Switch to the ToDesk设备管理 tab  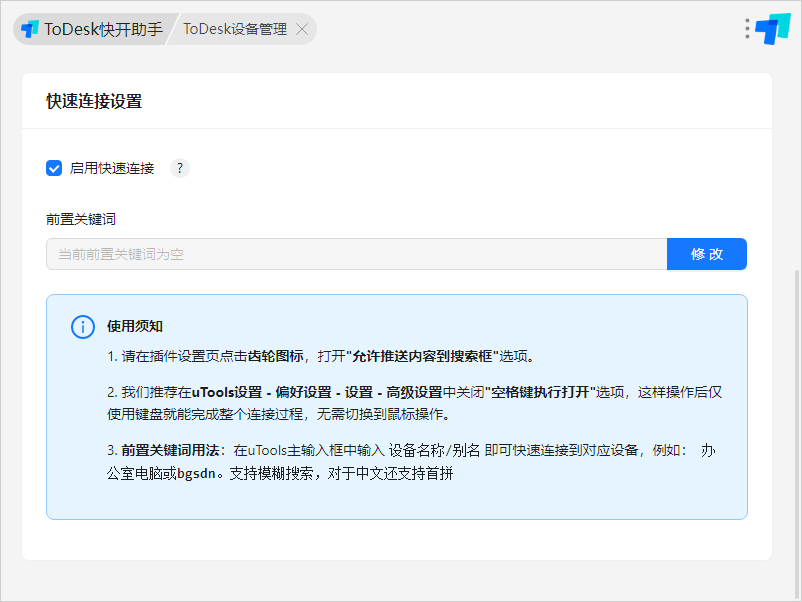(235, 29)
